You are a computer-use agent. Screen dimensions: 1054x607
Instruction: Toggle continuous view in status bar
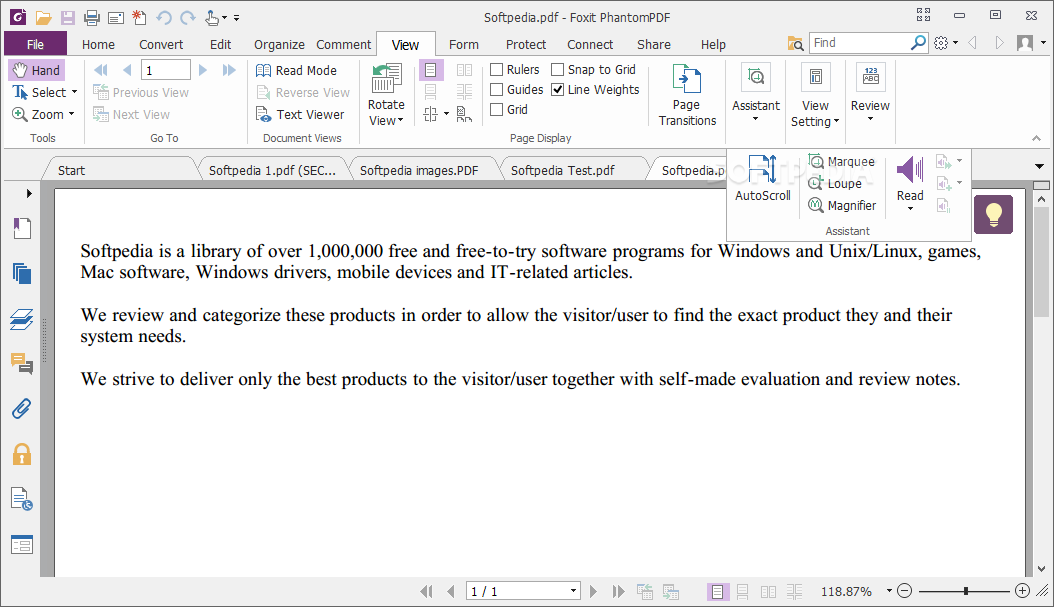click(x=743, y=592)
